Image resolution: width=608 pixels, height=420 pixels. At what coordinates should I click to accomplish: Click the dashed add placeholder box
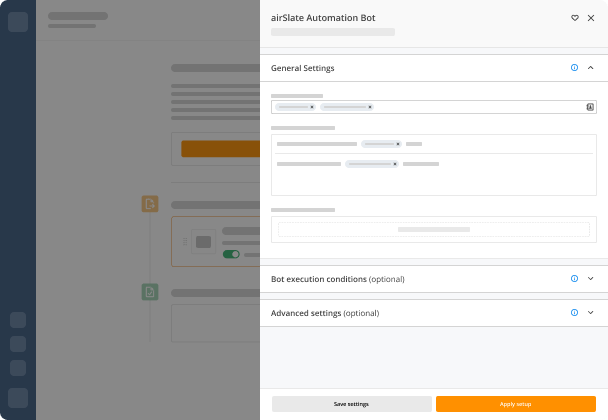click(434, 230)
